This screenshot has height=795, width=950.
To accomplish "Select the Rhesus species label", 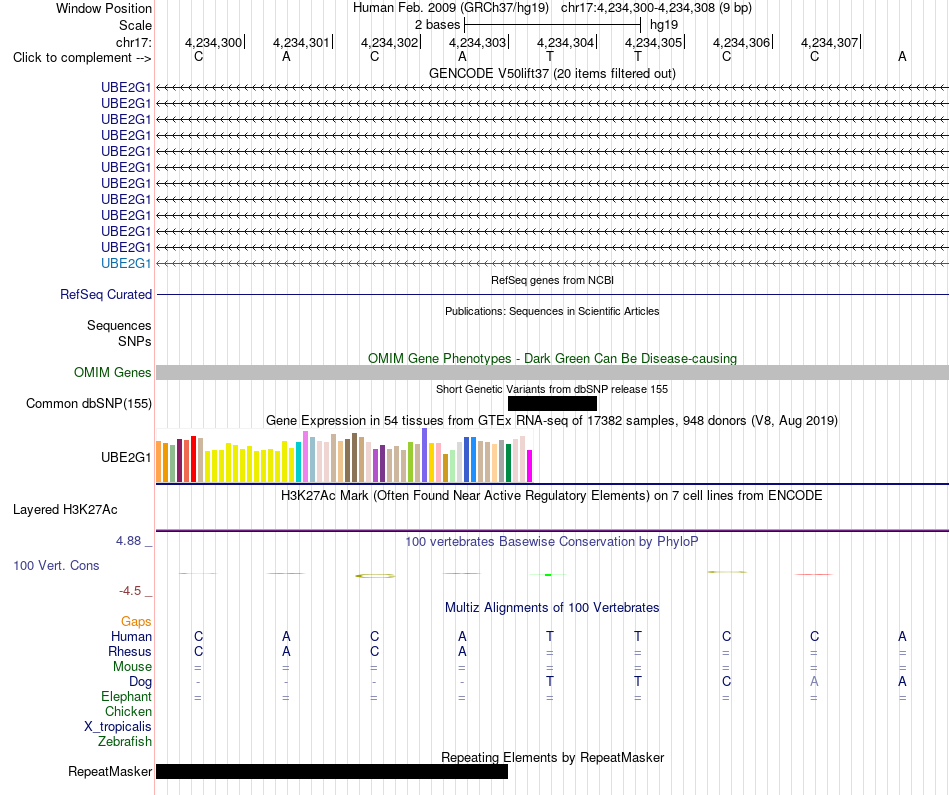I will (x=130, y=651).
